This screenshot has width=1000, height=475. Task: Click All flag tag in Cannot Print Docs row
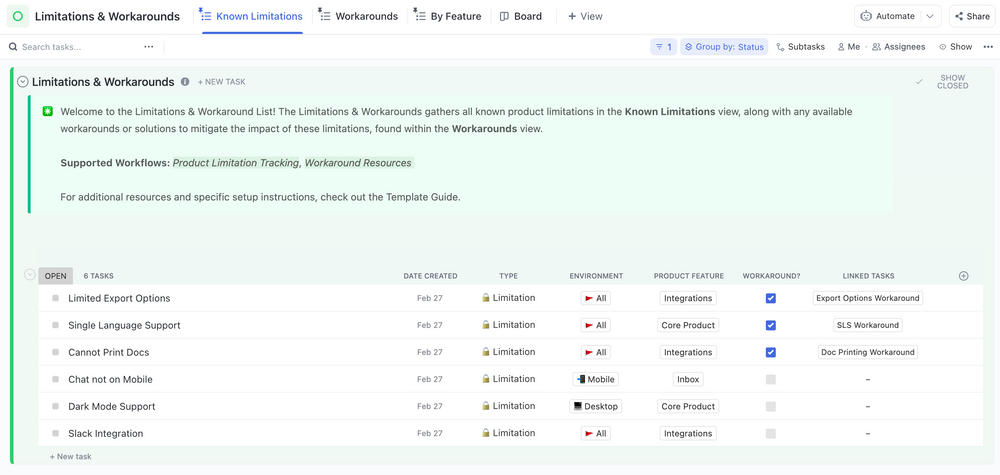pos(596,352)
